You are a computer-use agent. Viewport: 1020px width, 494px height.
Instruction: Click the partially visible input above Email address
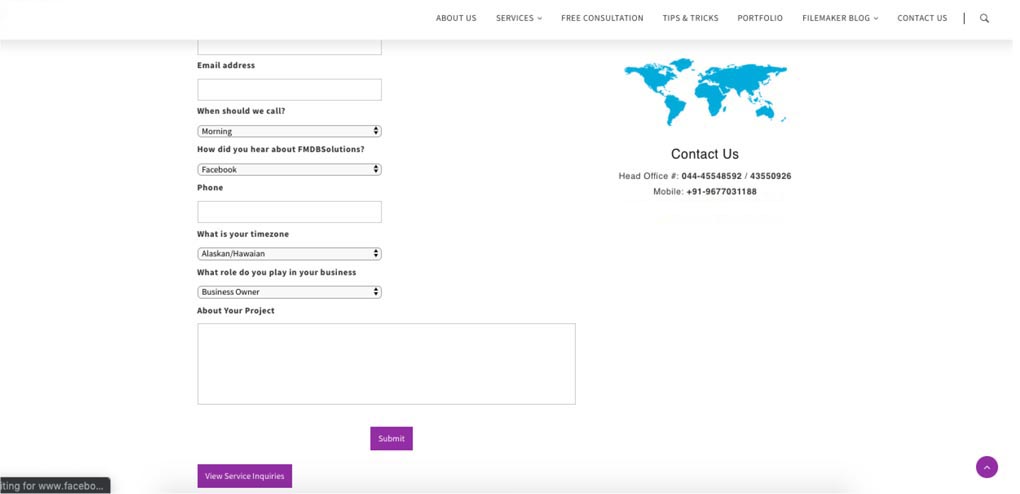point(289,47)
